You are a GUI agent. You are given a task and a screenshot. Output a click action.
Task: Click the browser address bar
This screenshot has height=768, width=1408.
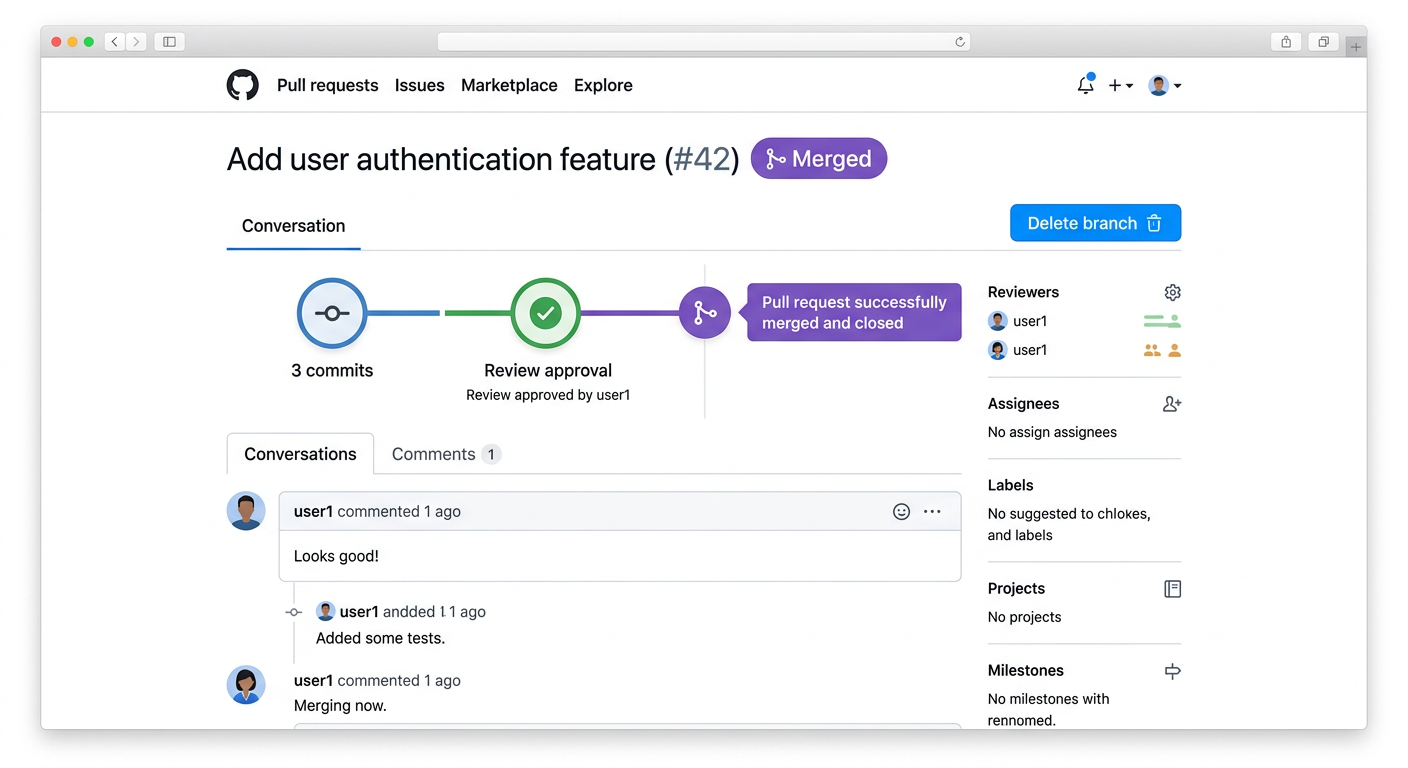703,42
